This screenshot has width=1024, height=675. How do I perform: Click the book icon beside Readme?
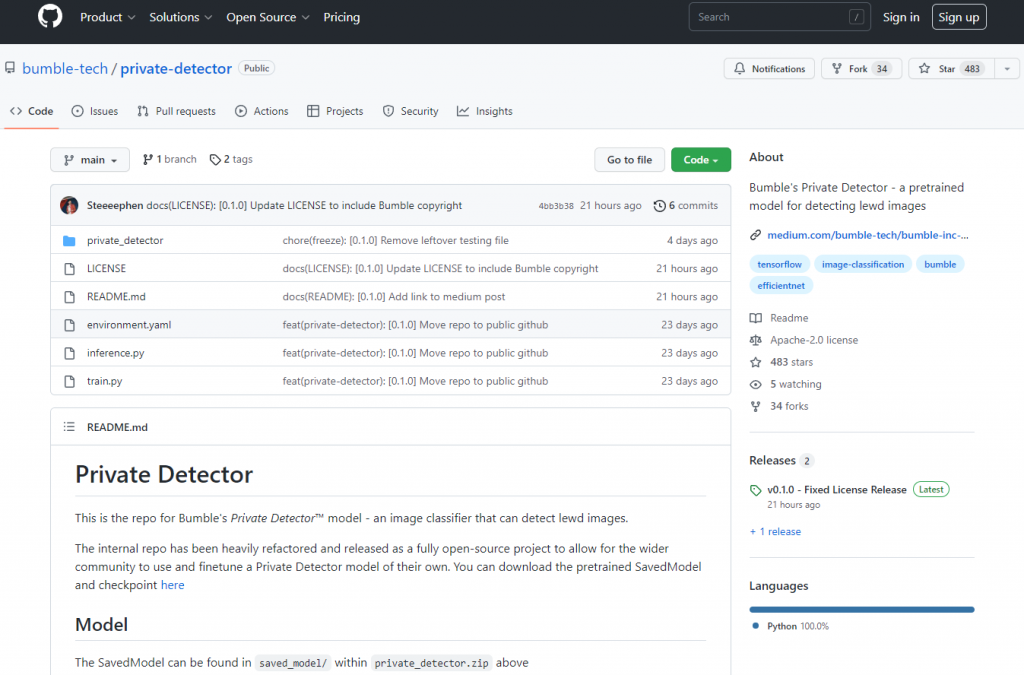(756, 318)
